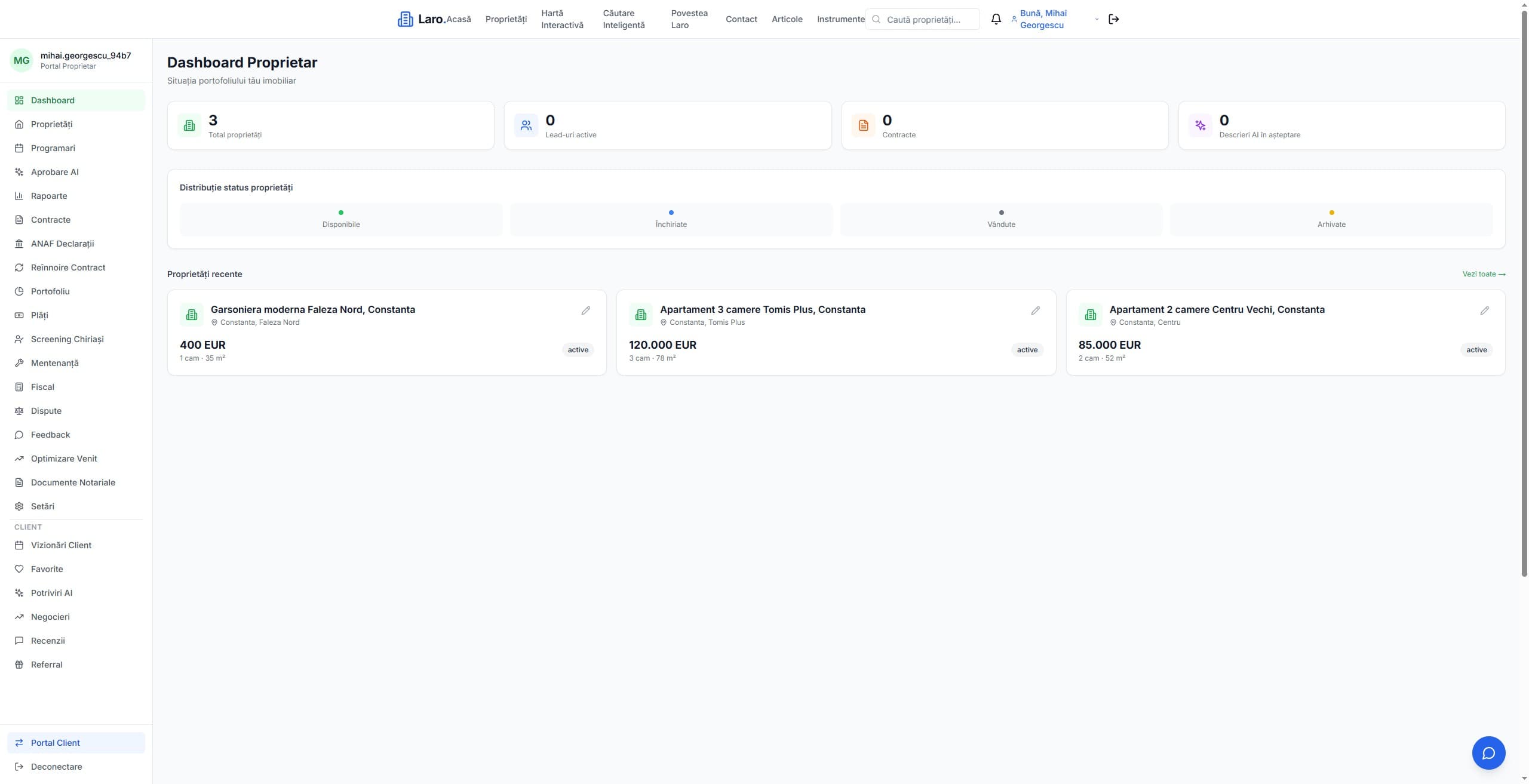Expand the user account chevron near greeting
Image resolution: width=1529 pixels, height=784 pixels.
point(1096,19)
